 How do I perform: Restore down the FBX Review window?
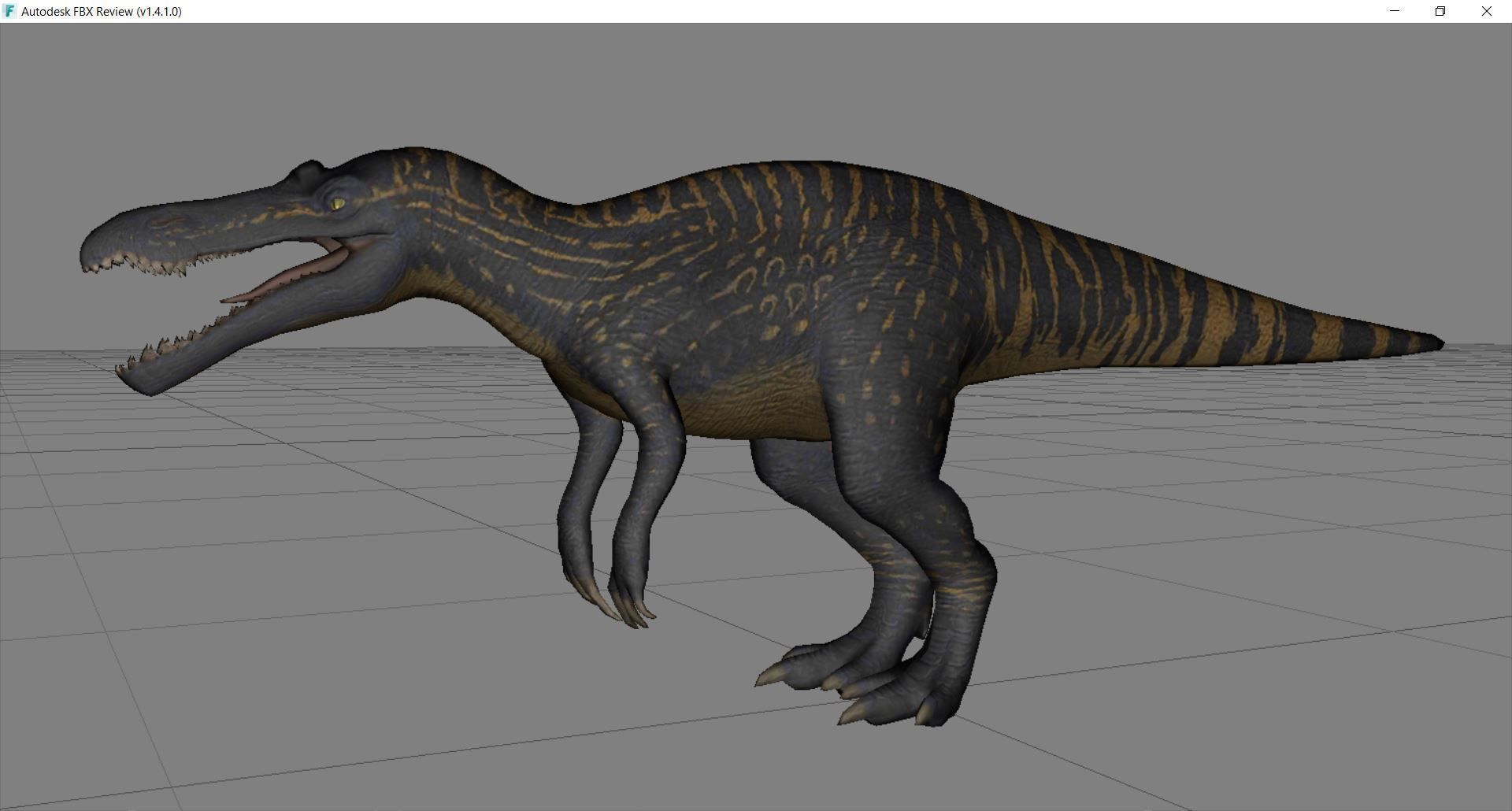(1440, 11)
